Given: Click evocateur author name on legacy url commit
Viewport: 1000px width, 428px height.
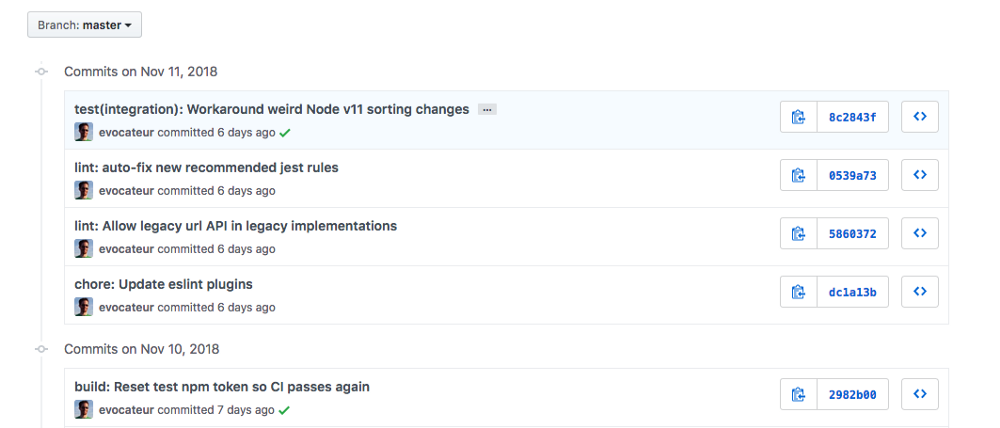Looking at the screenshot, I should pos(126,249).
